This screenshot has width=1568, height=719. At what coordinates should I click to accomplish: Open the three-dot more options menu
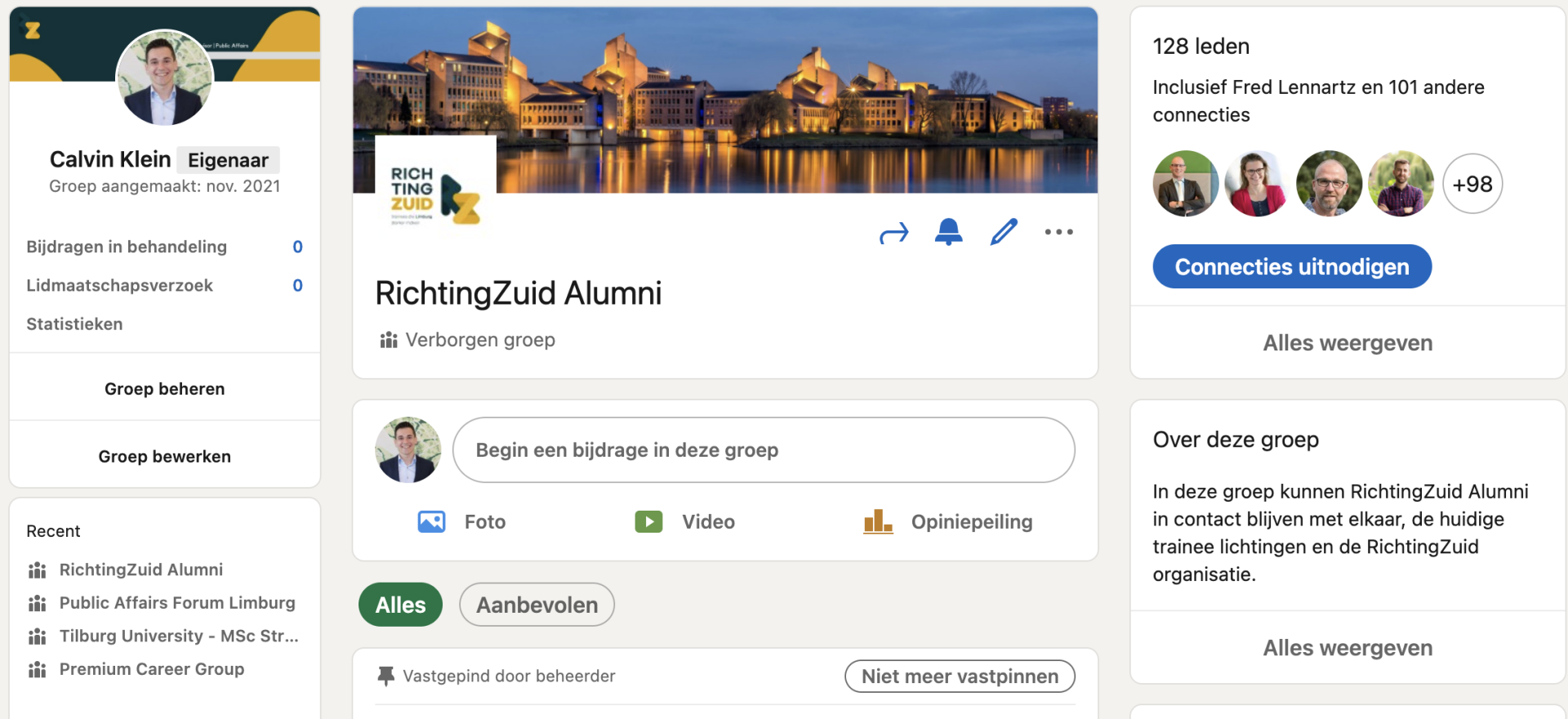point(1058,232)
